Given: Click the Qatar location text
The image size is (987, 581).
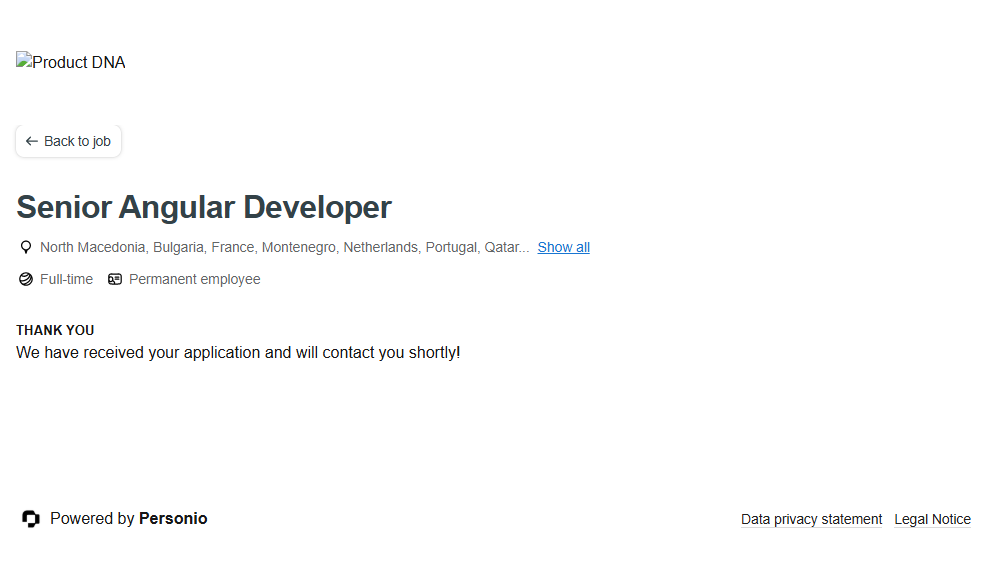Looking at the screenshot, I should [503, 247].
